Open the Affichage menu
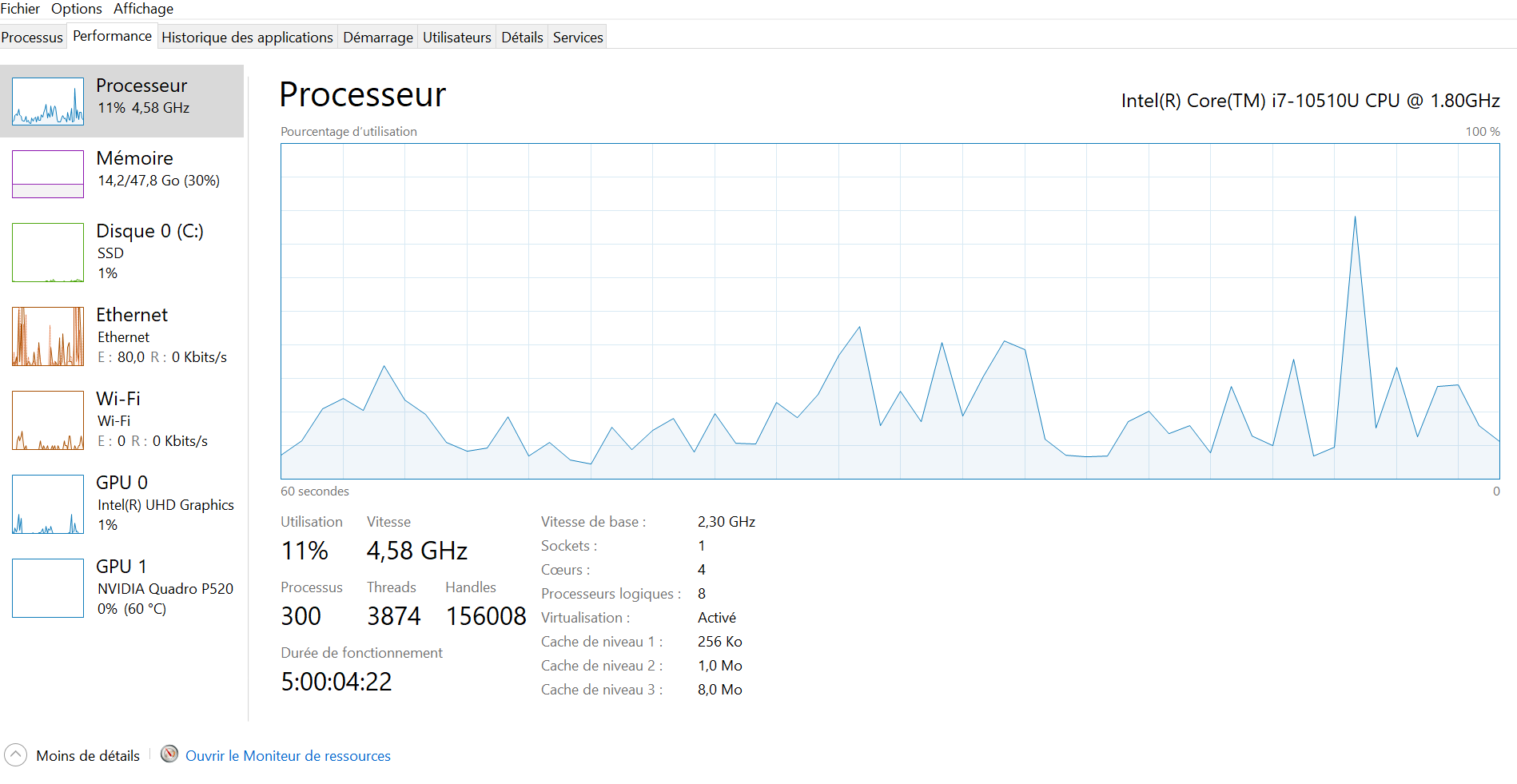Screen dimensions: 1517x784 point(143,9)
